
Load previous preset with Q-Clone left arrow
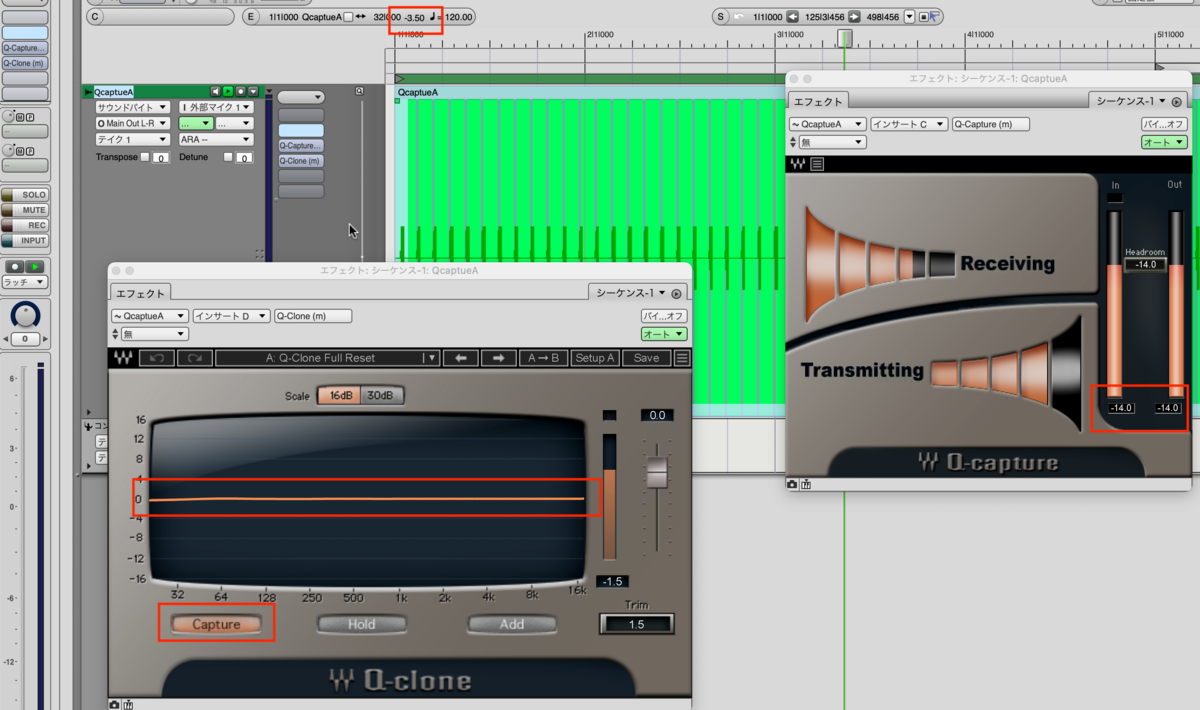tap(460, 358)
